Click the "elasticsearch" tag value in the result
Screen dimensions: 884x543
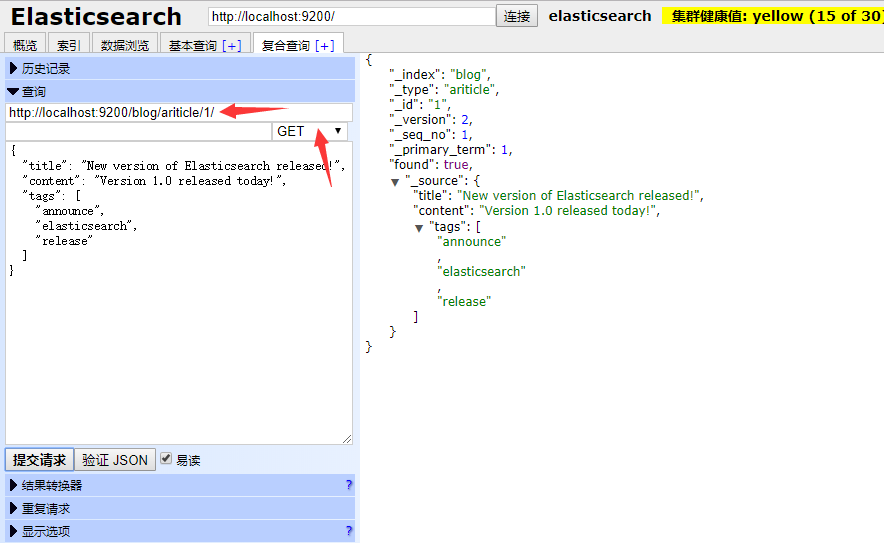click(481, 271)
